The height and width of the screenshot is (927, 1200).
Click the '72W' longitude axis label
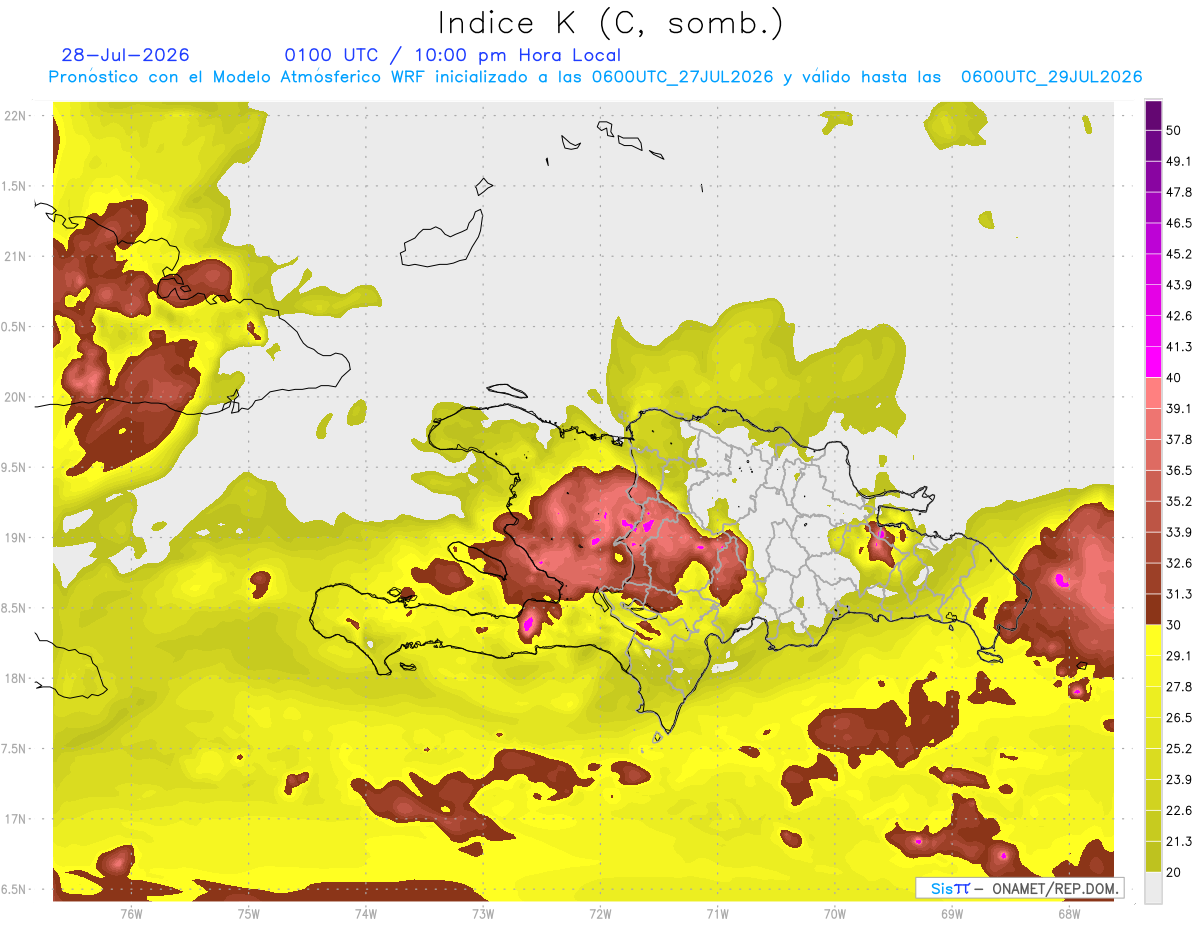[600, 914]
